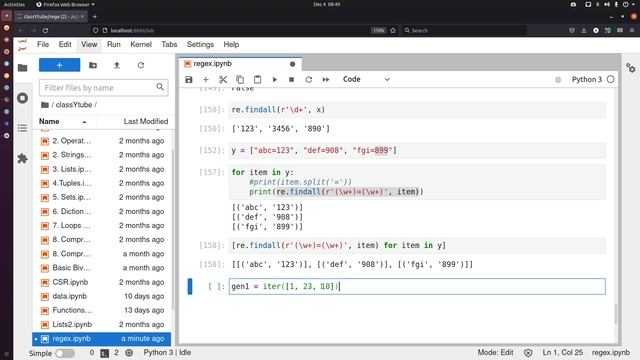The height and width of the screenshot is (360, 640).
Task: Open 2. Operat... notebook file
Action: click(x=102, y=141)
